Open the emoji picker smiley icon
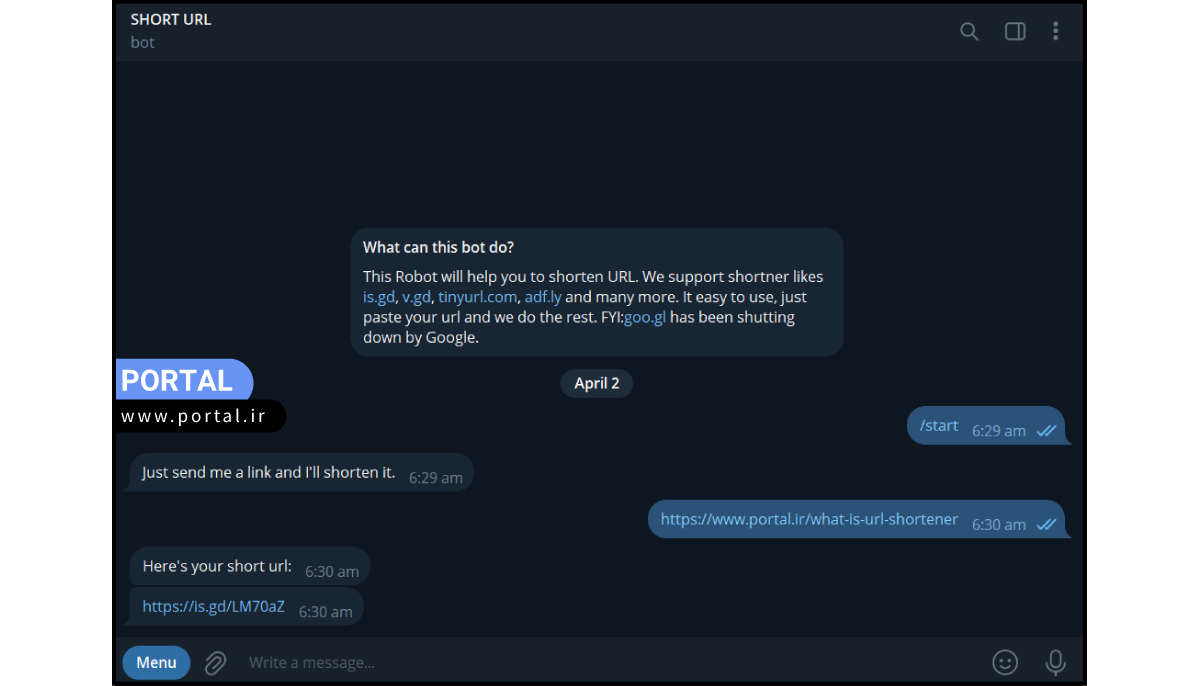Image resolution: width=1200 pixels, height=686 pixels. coord(1005,662)
